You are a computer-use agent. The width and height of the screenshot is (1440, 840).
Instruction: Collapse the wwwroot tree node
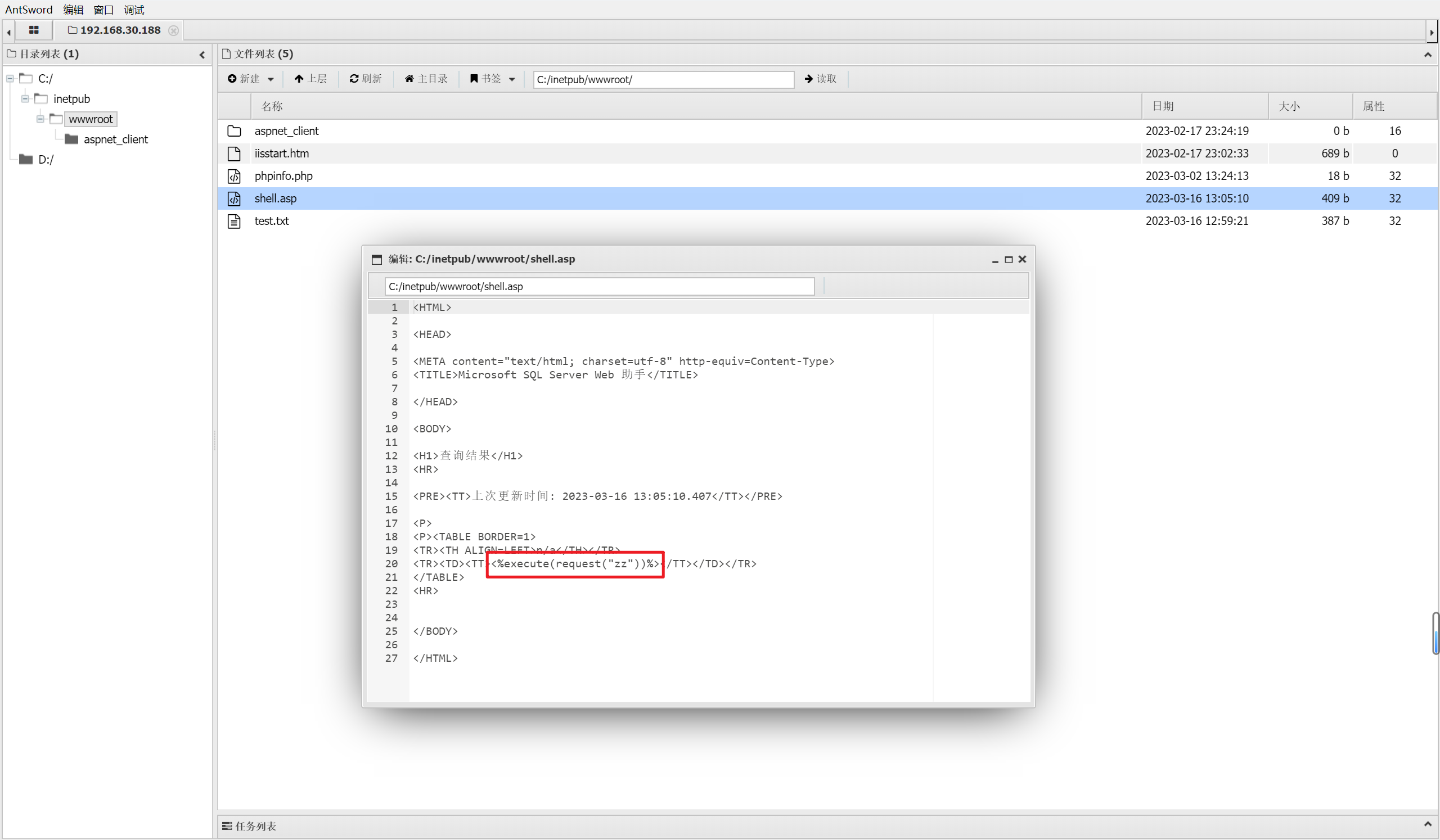pyautogui.click(x=40, y=119)
